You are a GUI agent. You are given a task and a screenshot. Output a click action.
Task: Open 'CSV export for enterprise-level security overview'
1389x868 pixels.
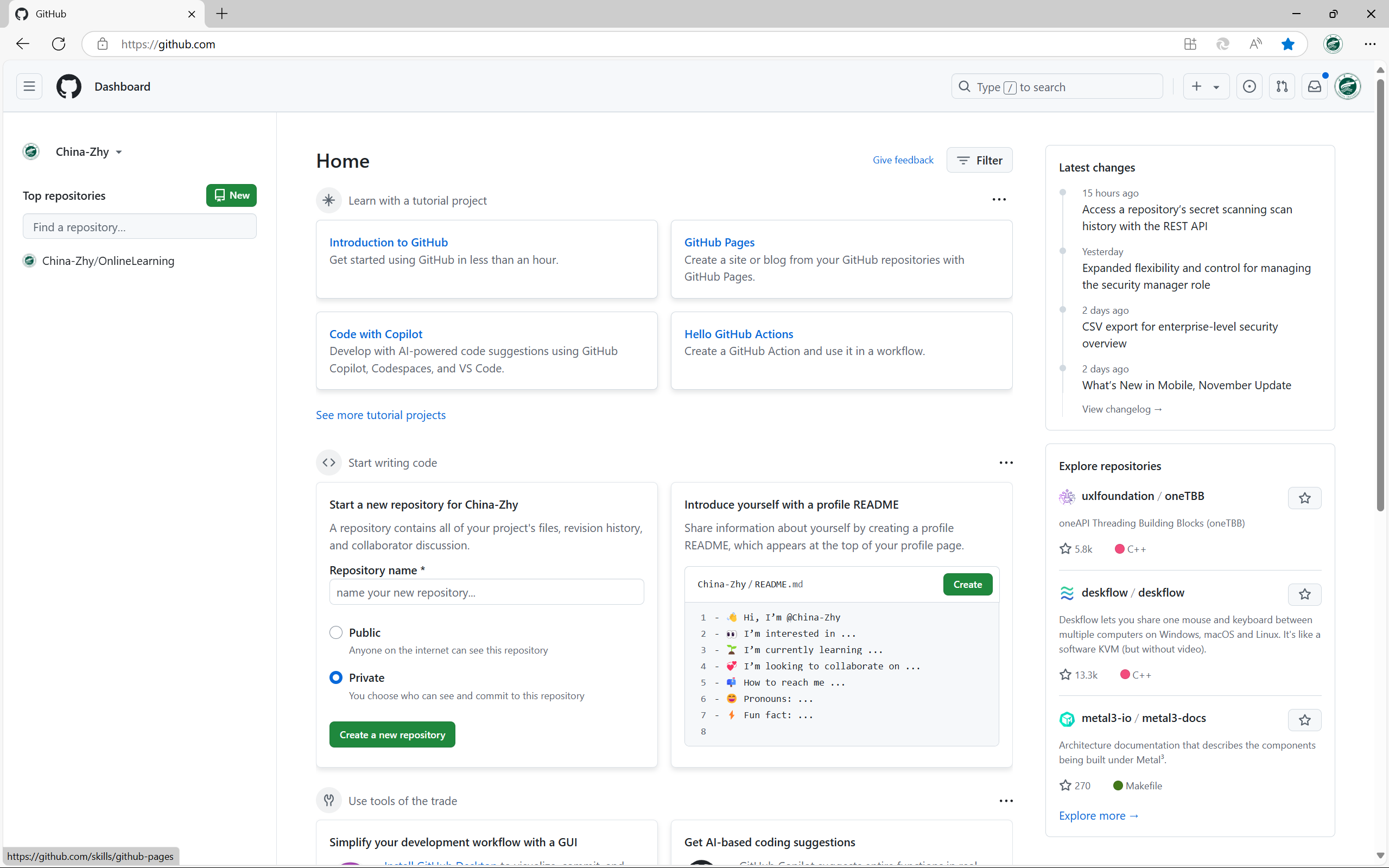[1179, 335]
